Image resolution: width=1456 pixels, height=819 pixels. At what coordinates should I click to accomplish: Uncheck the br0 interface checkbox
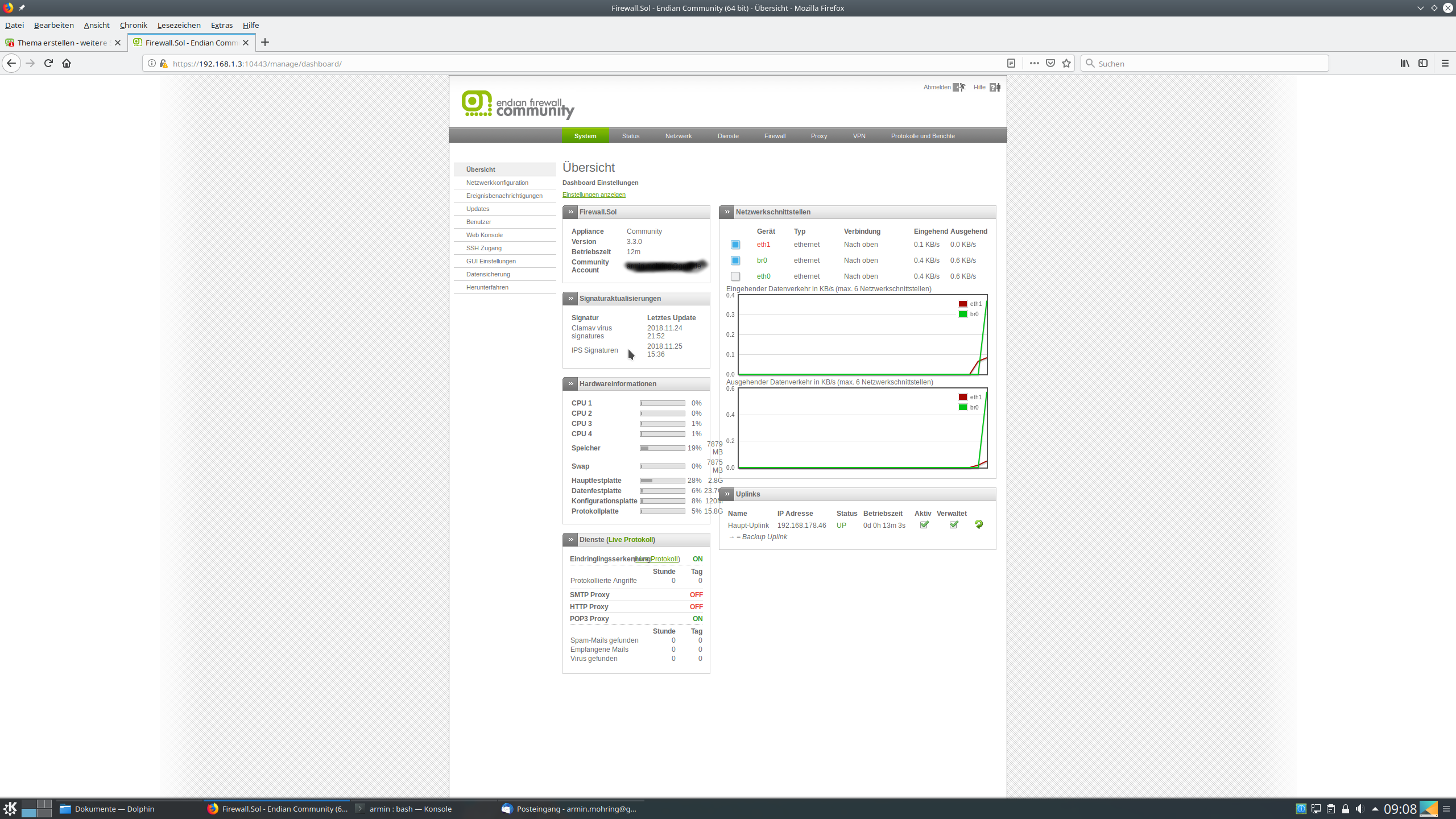coord(735,260)
